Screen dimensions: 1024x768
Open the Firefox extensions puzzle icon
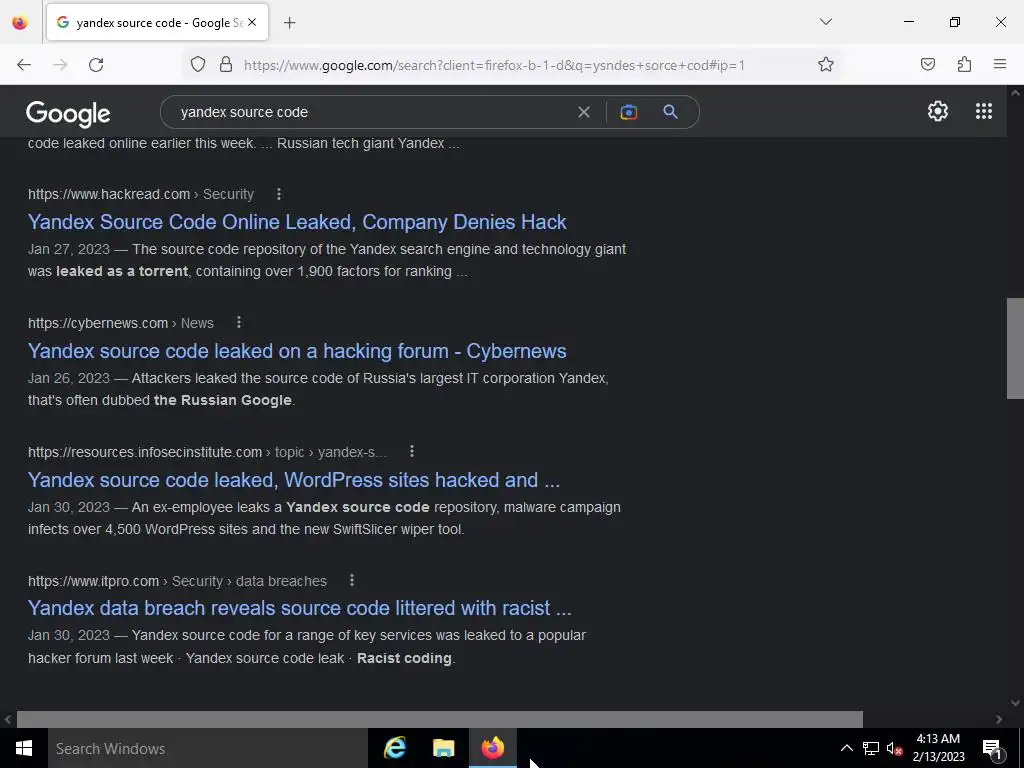[964, 64]
